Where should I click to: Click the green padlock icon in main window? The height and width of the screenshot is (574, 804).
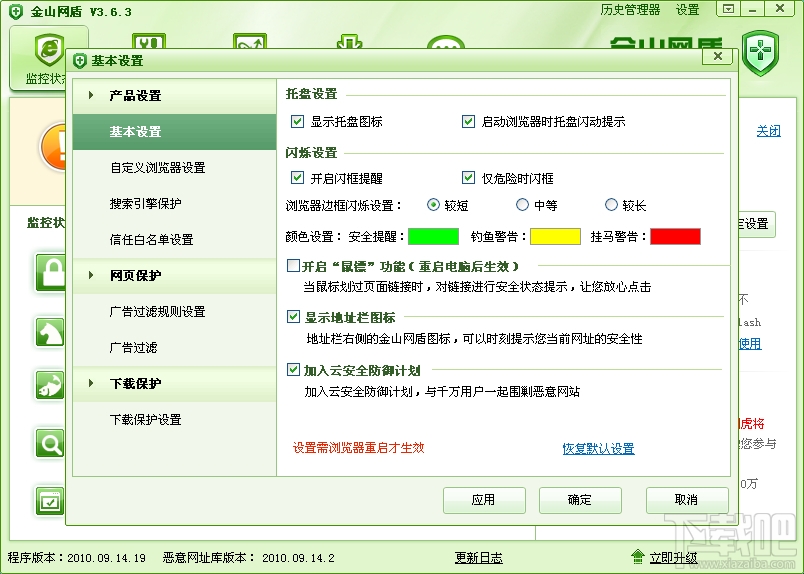pos(51,272)
